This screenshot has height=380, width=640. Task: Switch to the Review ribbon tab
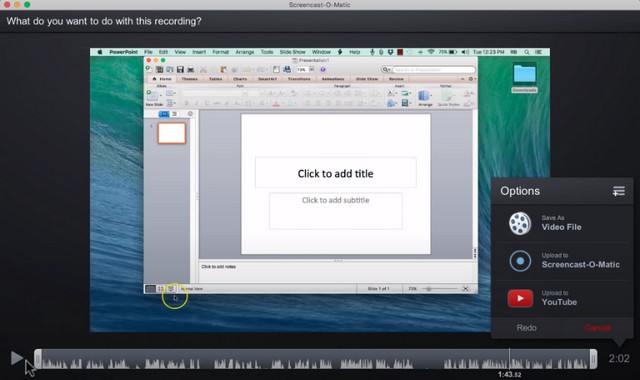pos(396,79)
